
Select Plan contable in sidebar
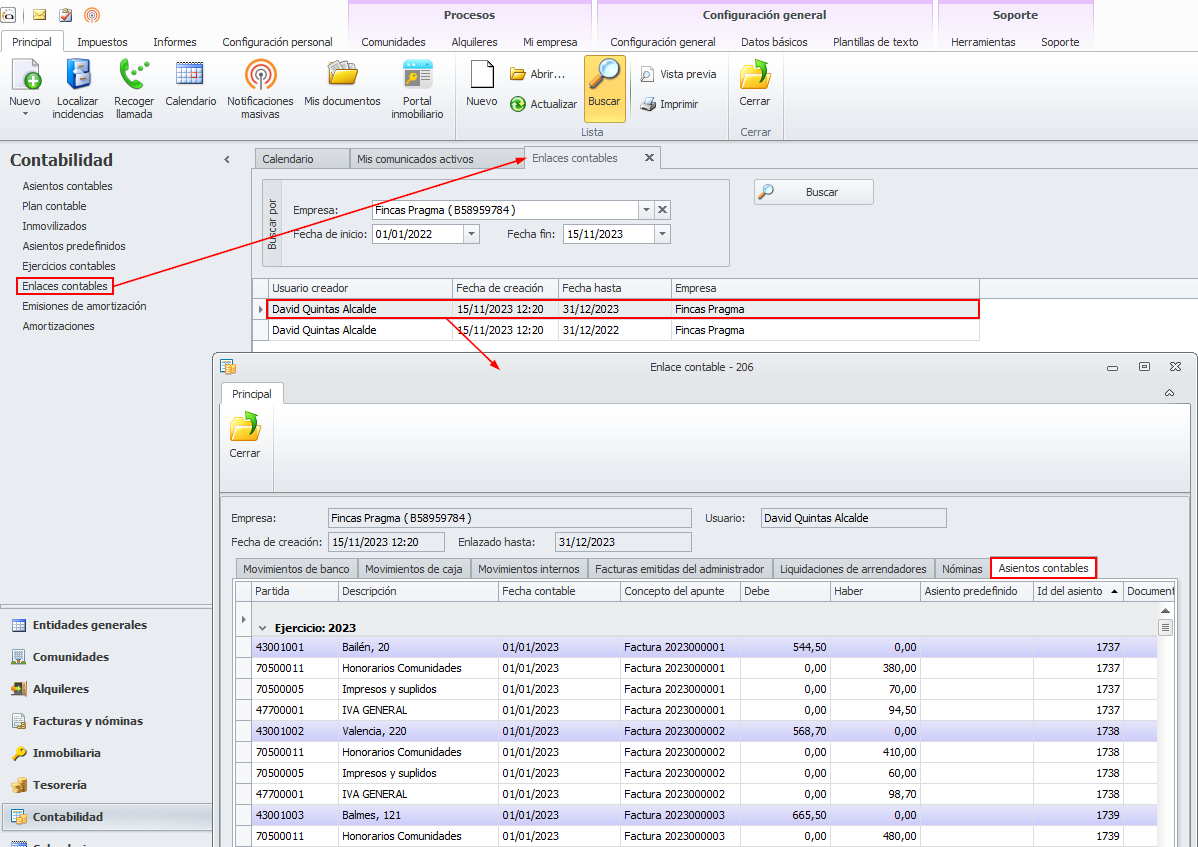(x=54, y=206)
